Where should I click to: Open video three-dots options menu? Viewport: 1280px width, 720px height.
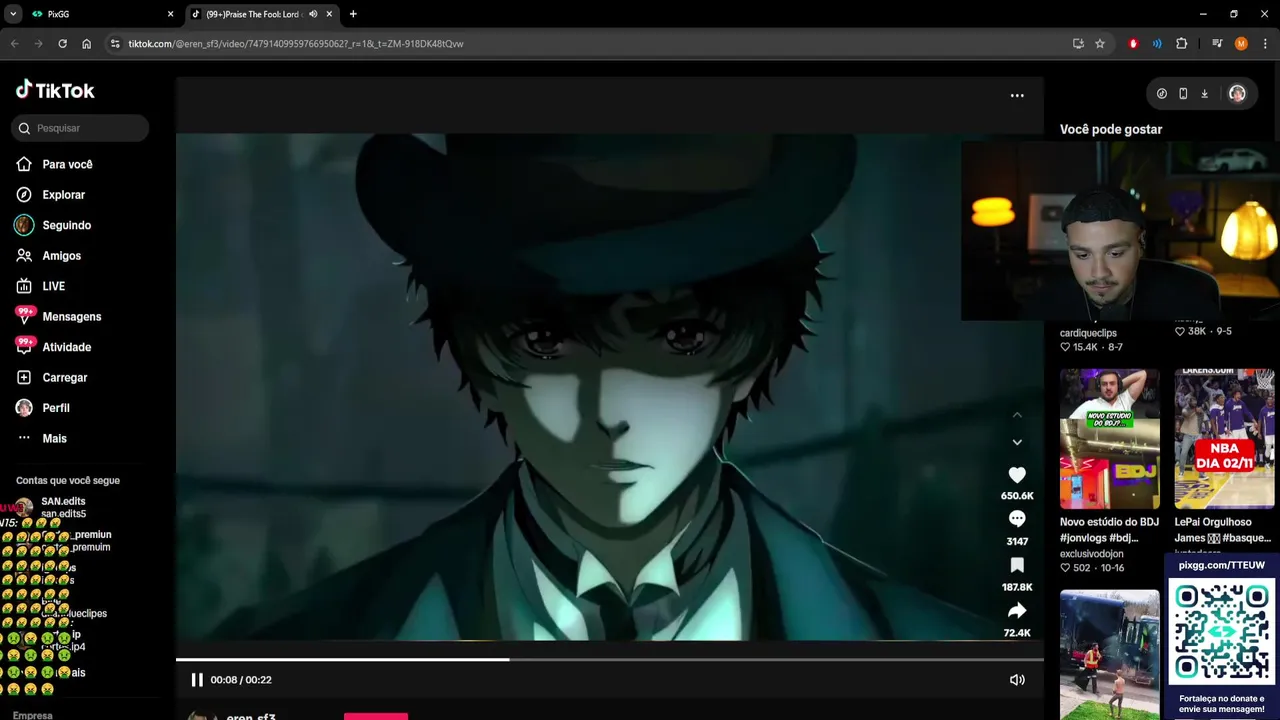point(1017,96)
